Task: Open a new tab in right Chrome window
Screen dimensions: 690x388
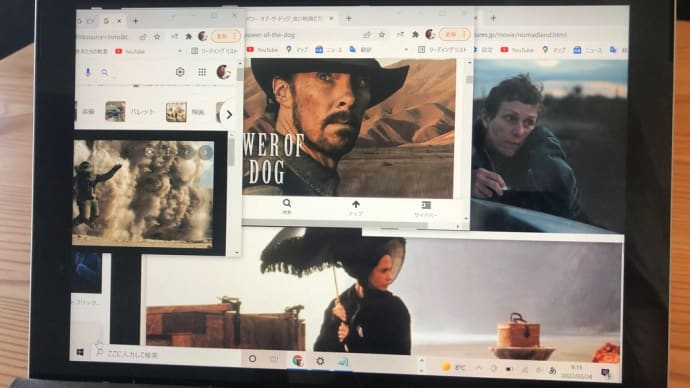Action: (x=493, y=18)
